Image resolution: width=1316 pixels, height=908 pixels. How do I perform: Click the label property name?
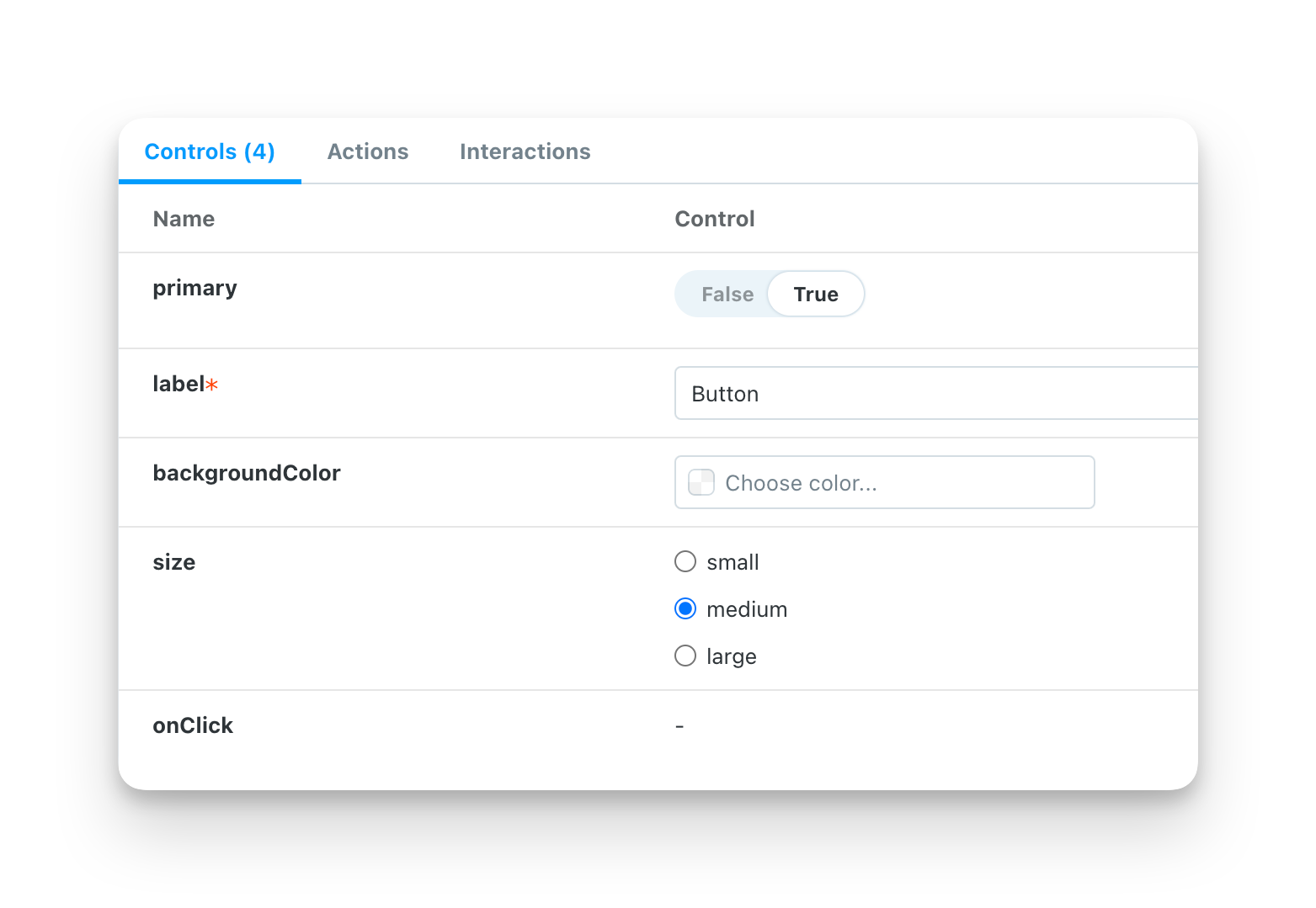pyautogui.click(x=178, y=384)
